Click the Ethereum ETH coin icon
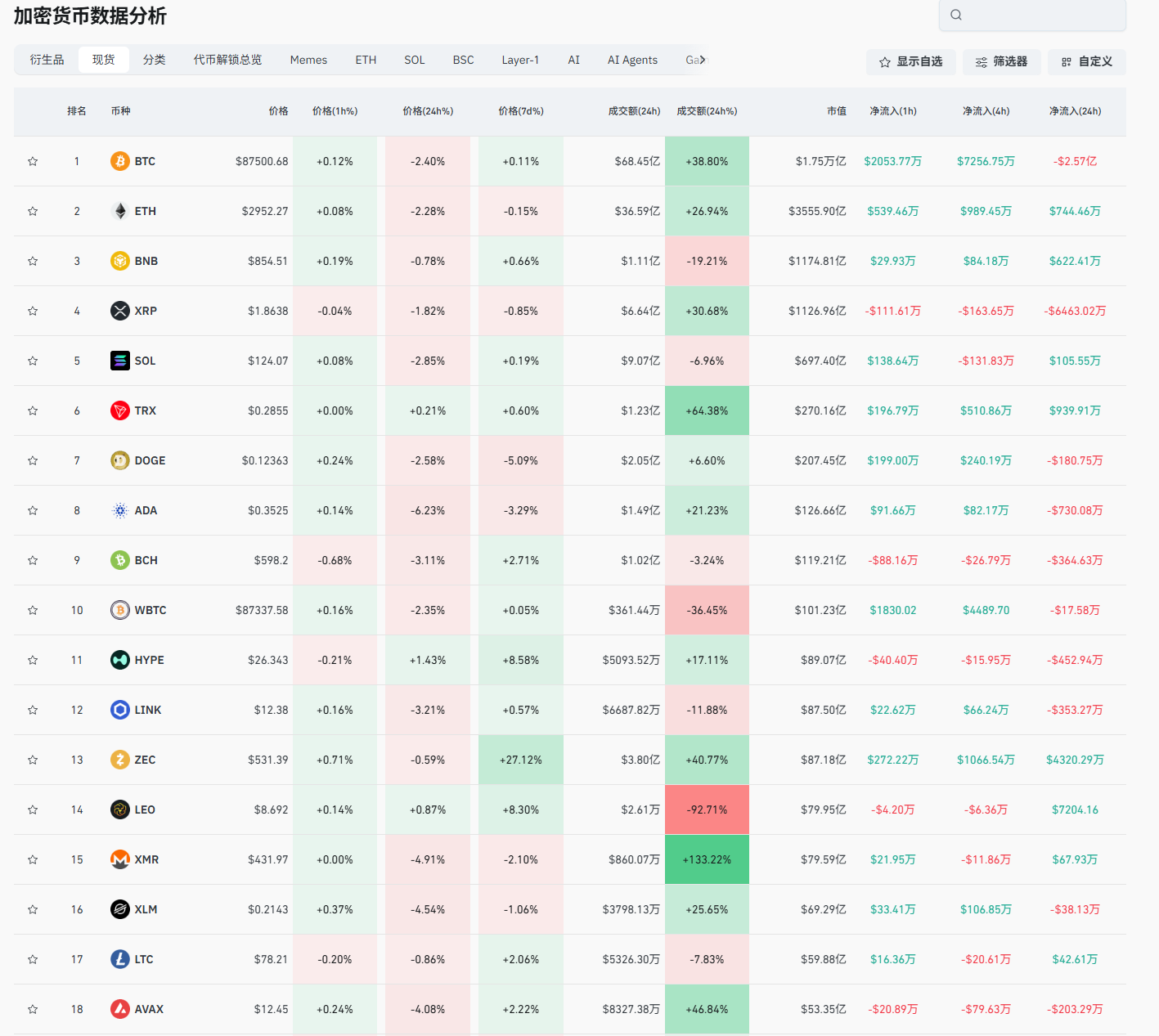The height and width of the screenshot is (1036, 1159). click(x=120, y=211)
